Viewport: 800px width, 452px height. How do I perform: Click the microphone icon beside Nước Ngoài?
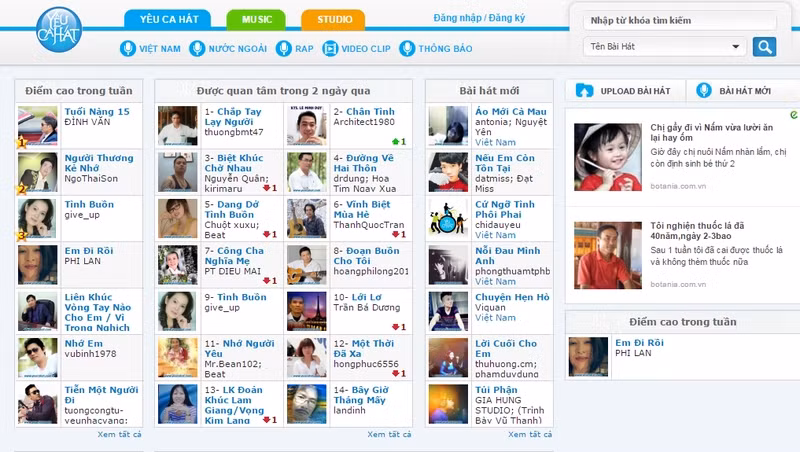pyautogui.click(x=197, y=48)
